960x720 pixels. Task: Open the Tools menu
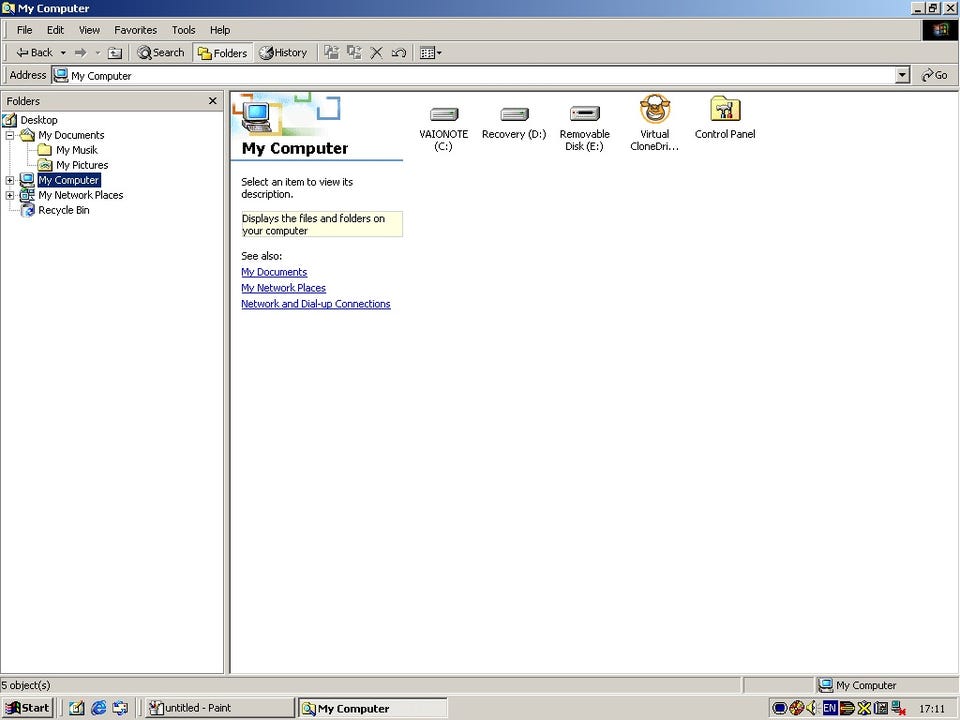pos(183,30)
